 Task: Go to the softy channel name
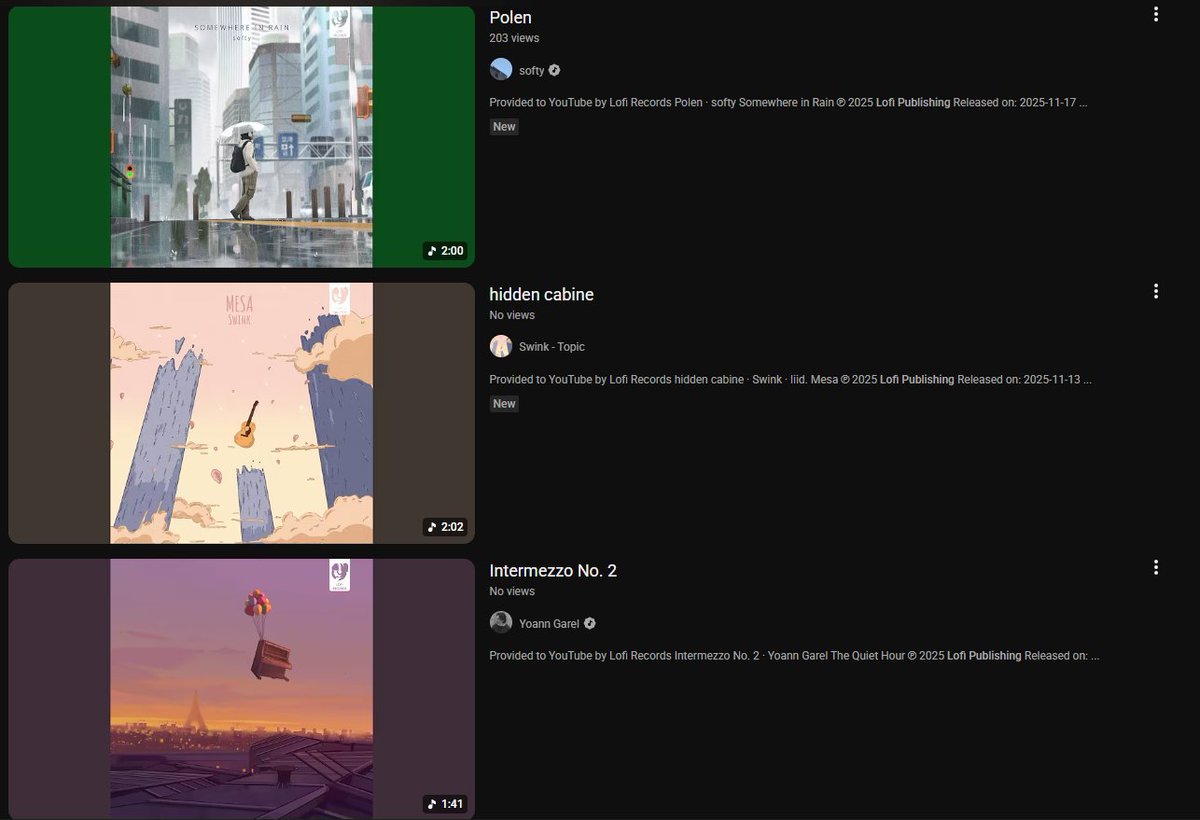[531, 70]
